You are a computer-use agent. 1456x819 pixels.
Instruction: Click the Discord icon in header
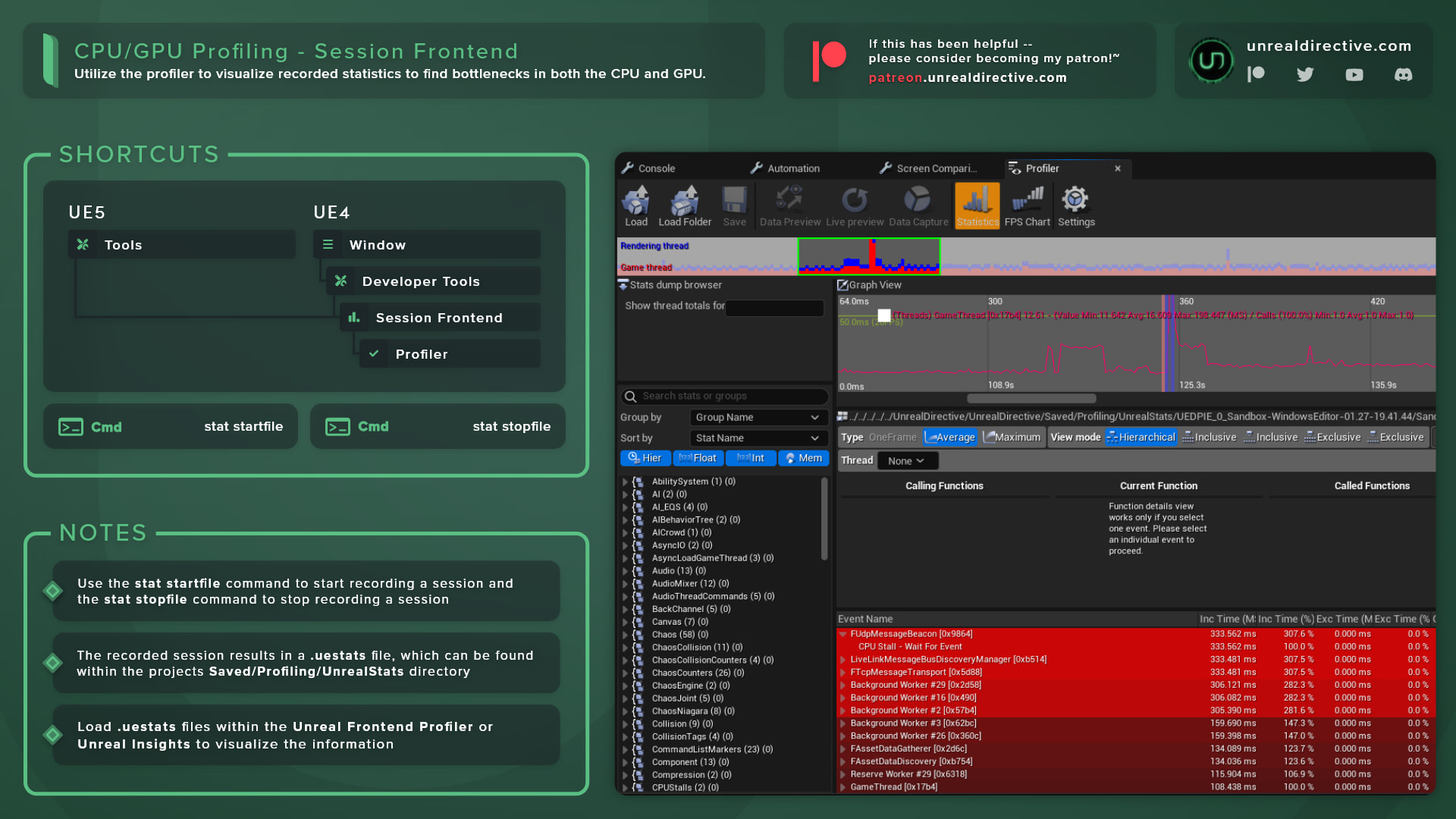pos(1403,74)
